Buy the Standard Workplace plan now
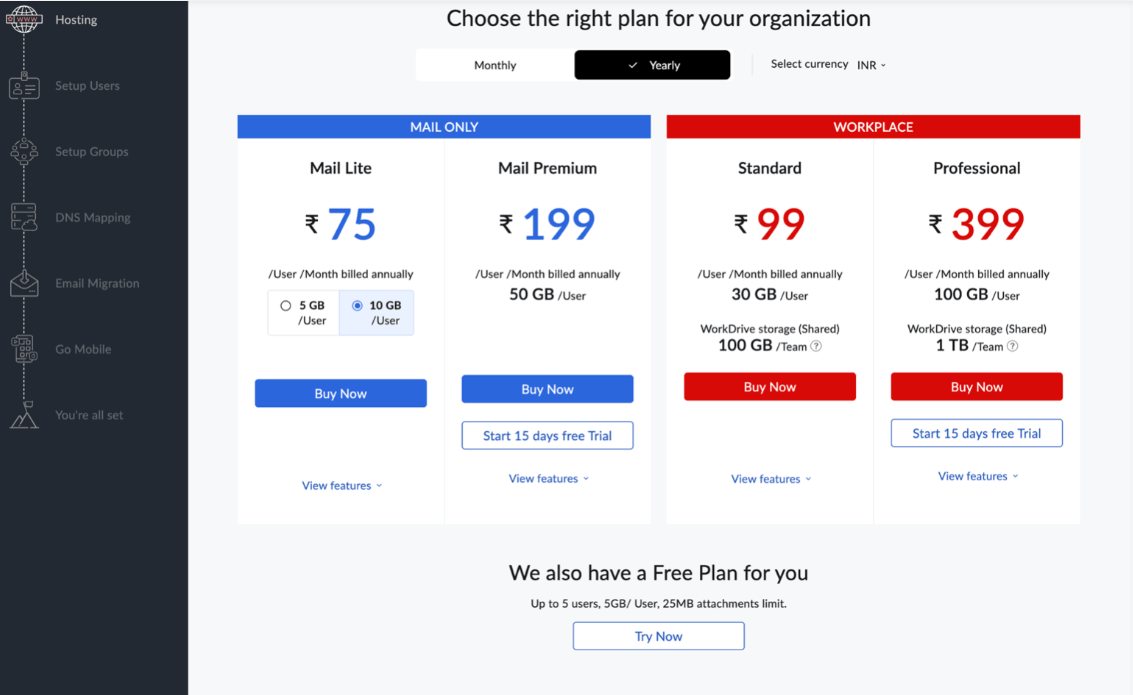This screenshot has height=695, width=1133. click(x=769, y=386)
